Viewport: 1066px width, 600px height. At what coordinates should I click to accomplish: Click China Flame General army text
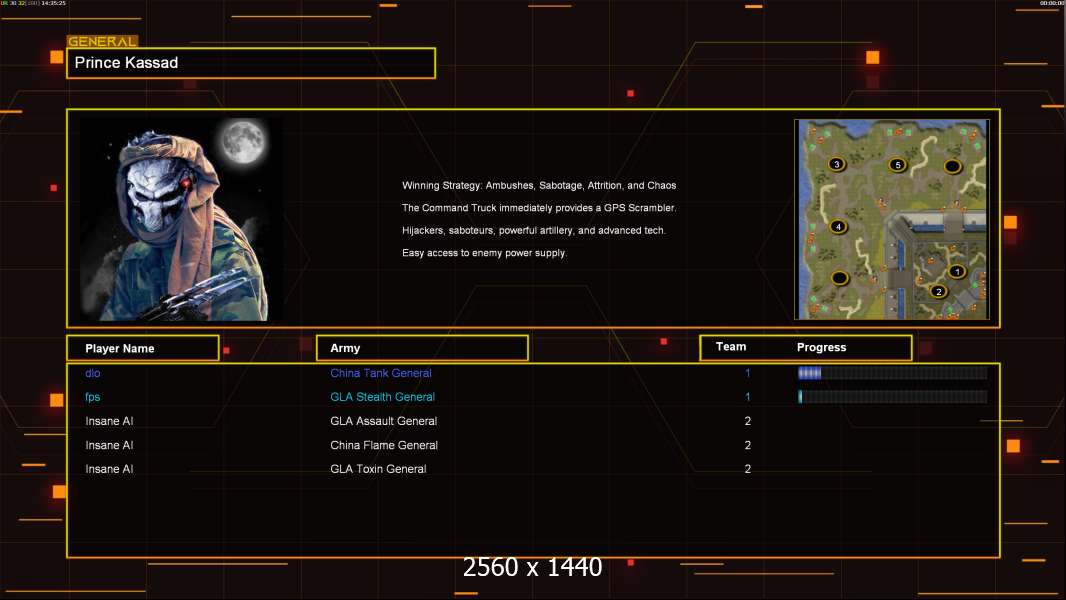pos(384,445)
